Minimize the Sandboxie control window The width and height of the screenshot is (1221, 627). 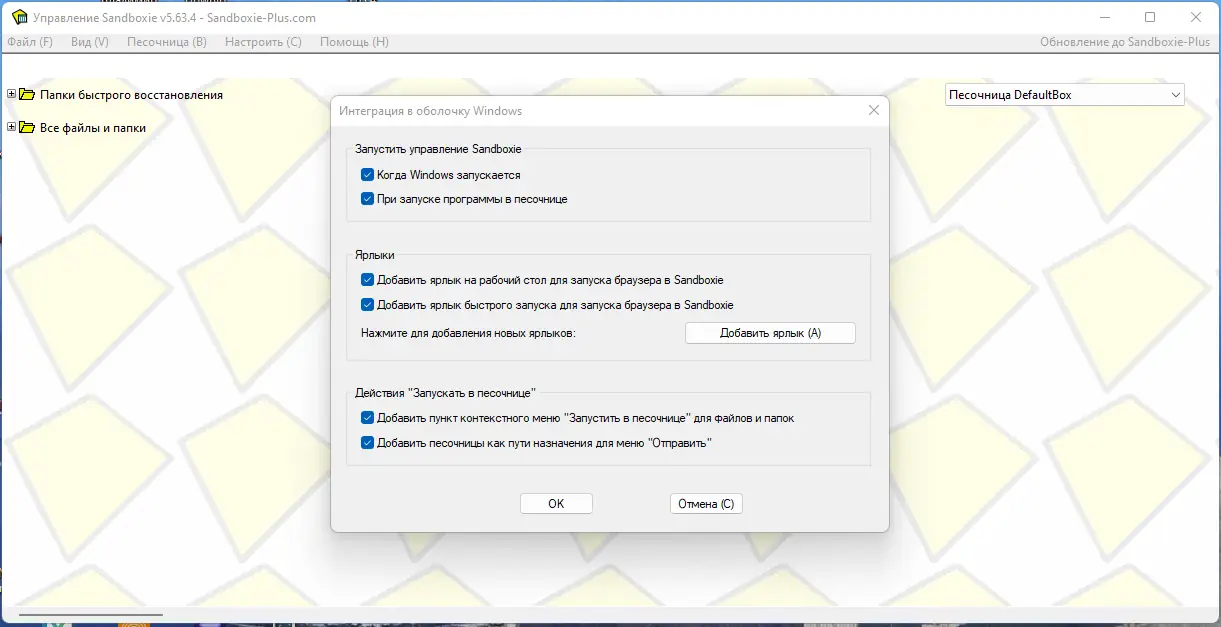[x=1105, y=17]
